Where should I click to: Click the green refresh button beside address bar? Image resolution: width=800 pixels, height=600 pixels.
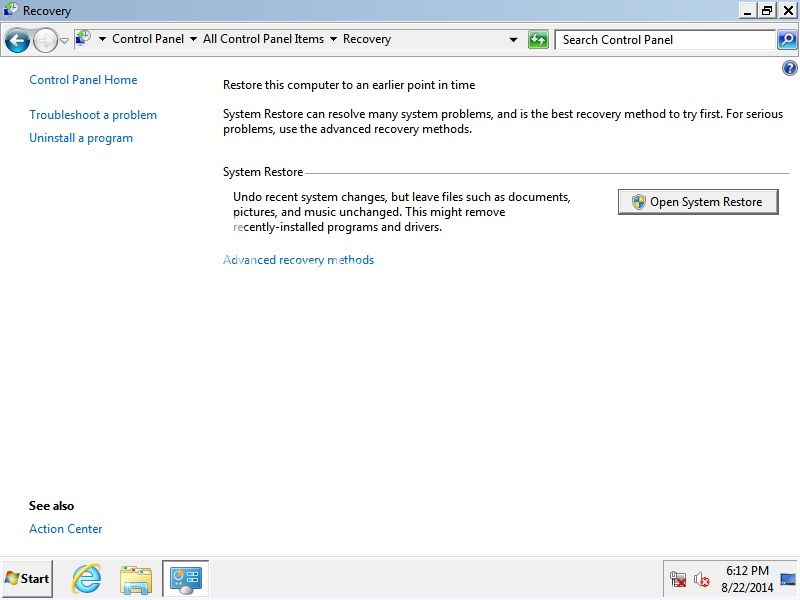(x=538, y=39)
